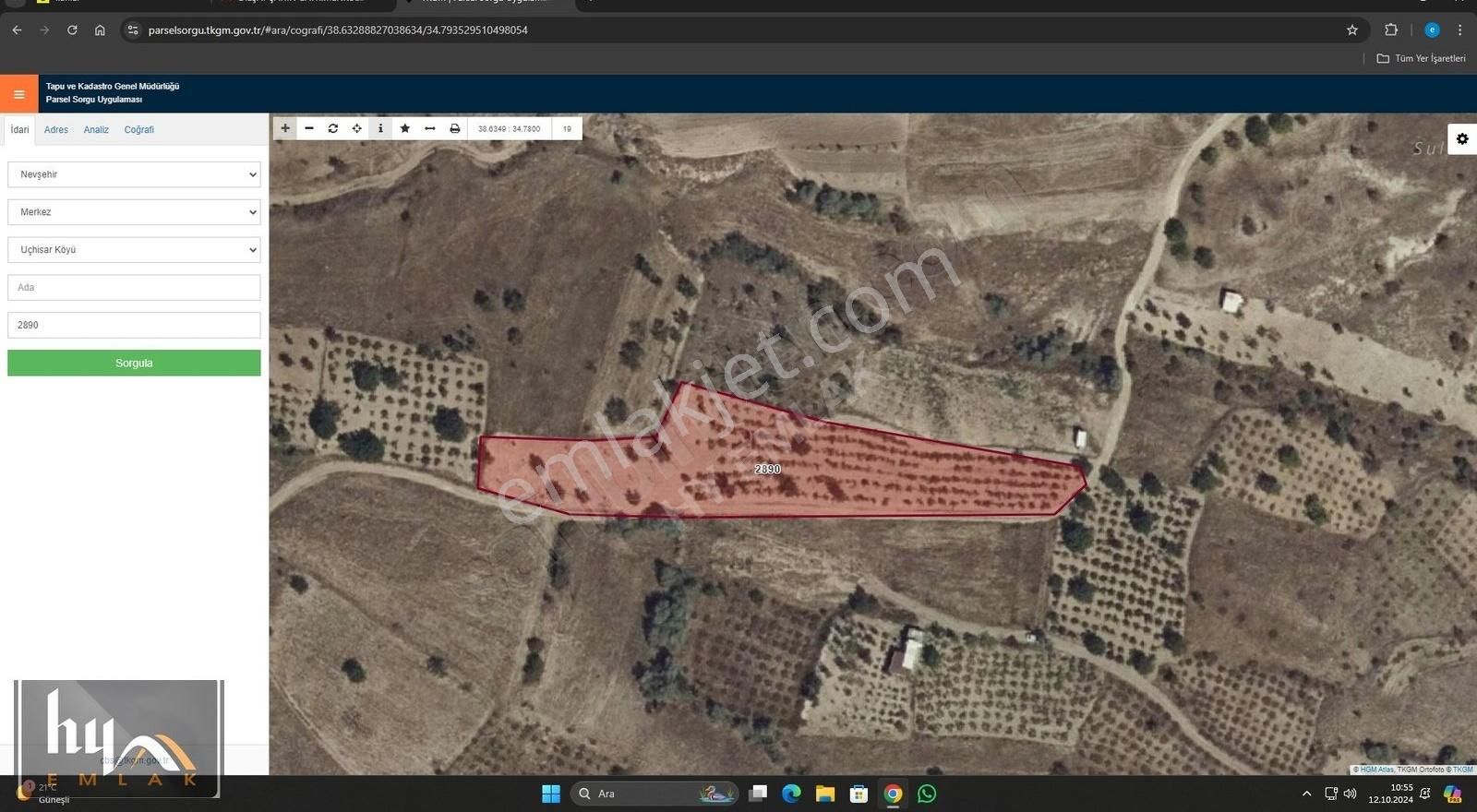
Task: Open weather widget showing Güneşli
Action: click(43, 794)
